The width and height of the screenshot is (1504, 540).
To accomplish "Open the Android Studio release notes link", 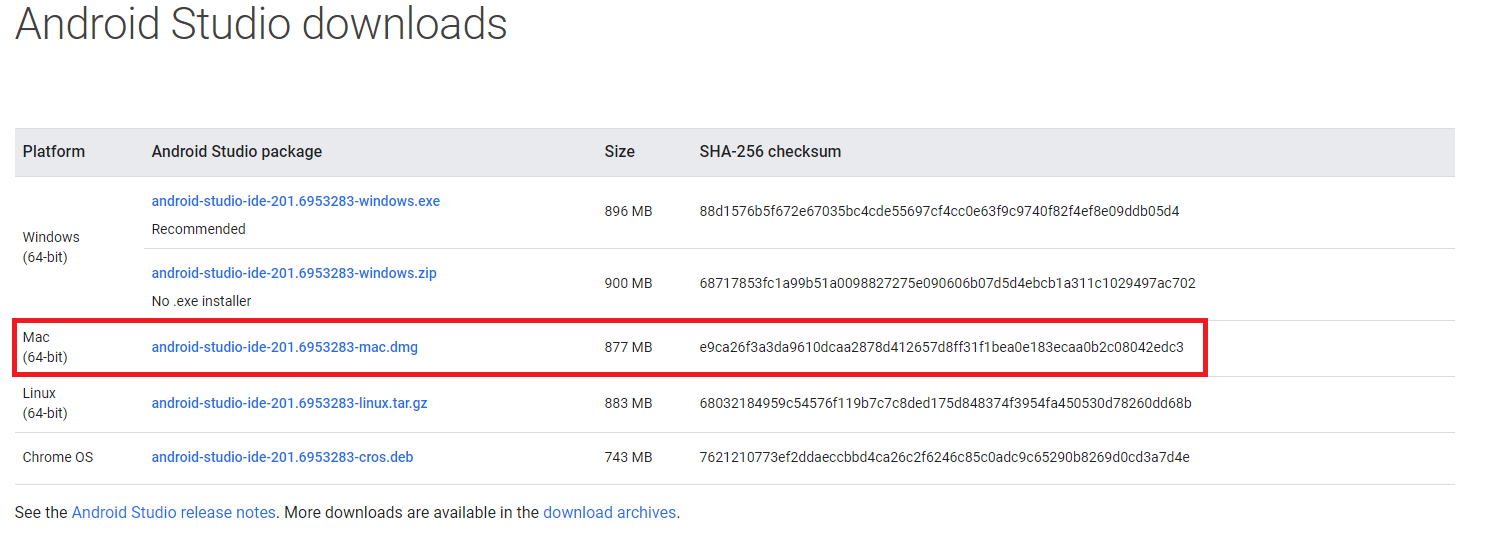I will tap(173, 512).
